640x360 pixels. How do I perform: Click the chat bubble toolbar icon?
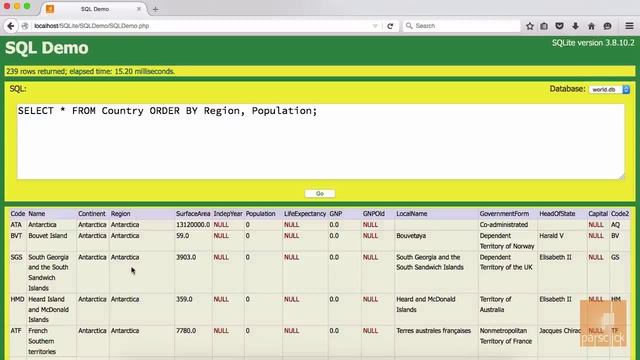(607, 26)
